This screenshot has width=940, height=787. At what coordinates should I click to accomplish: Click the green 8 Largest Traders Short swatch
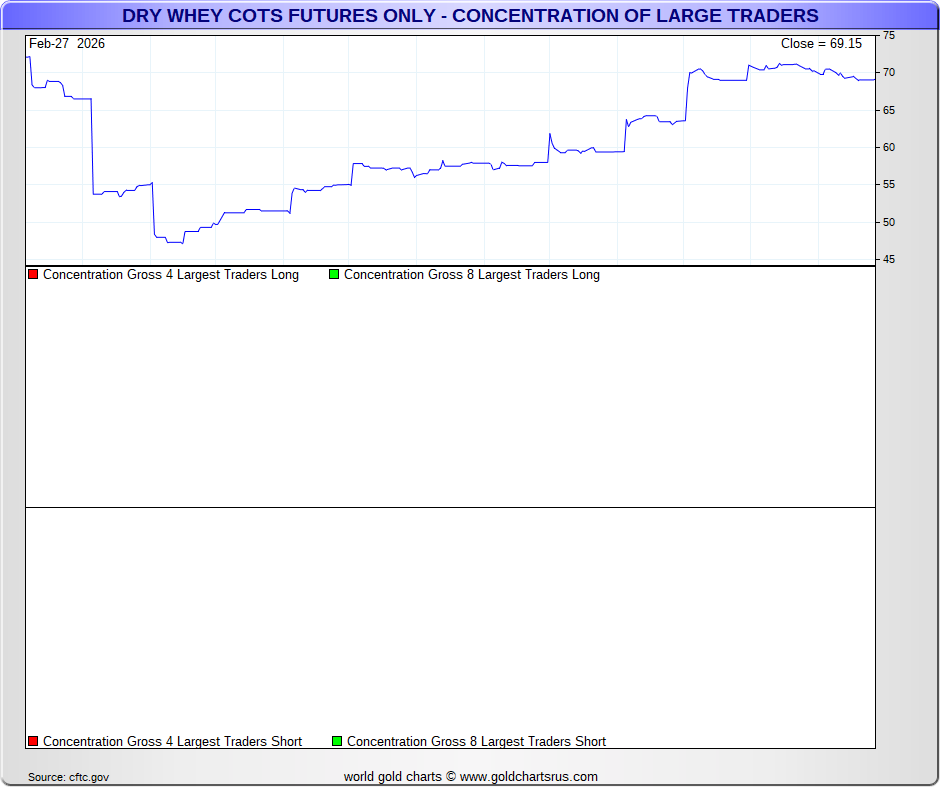337,741
